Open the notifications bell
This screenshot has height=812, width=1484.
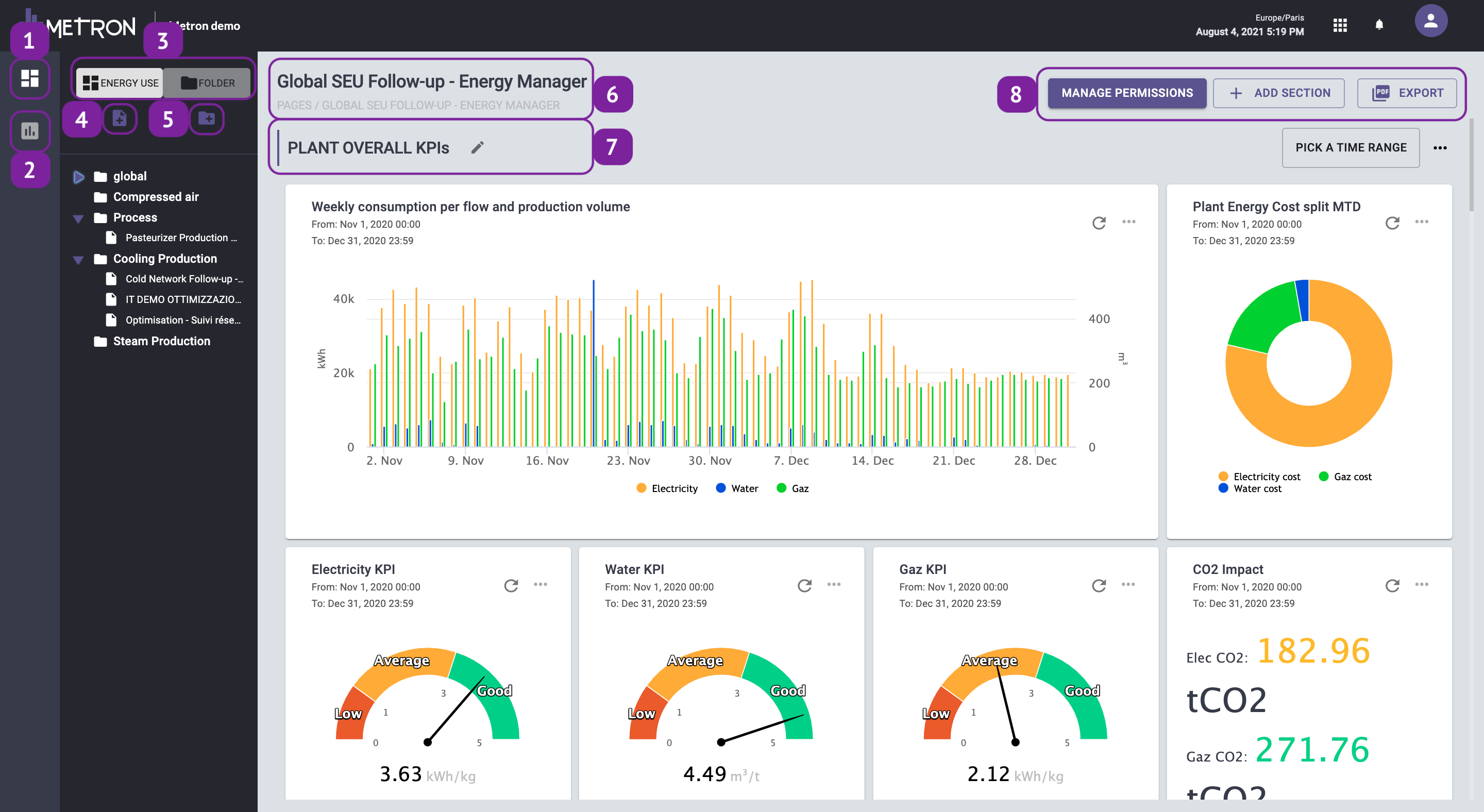[1380, 25]
